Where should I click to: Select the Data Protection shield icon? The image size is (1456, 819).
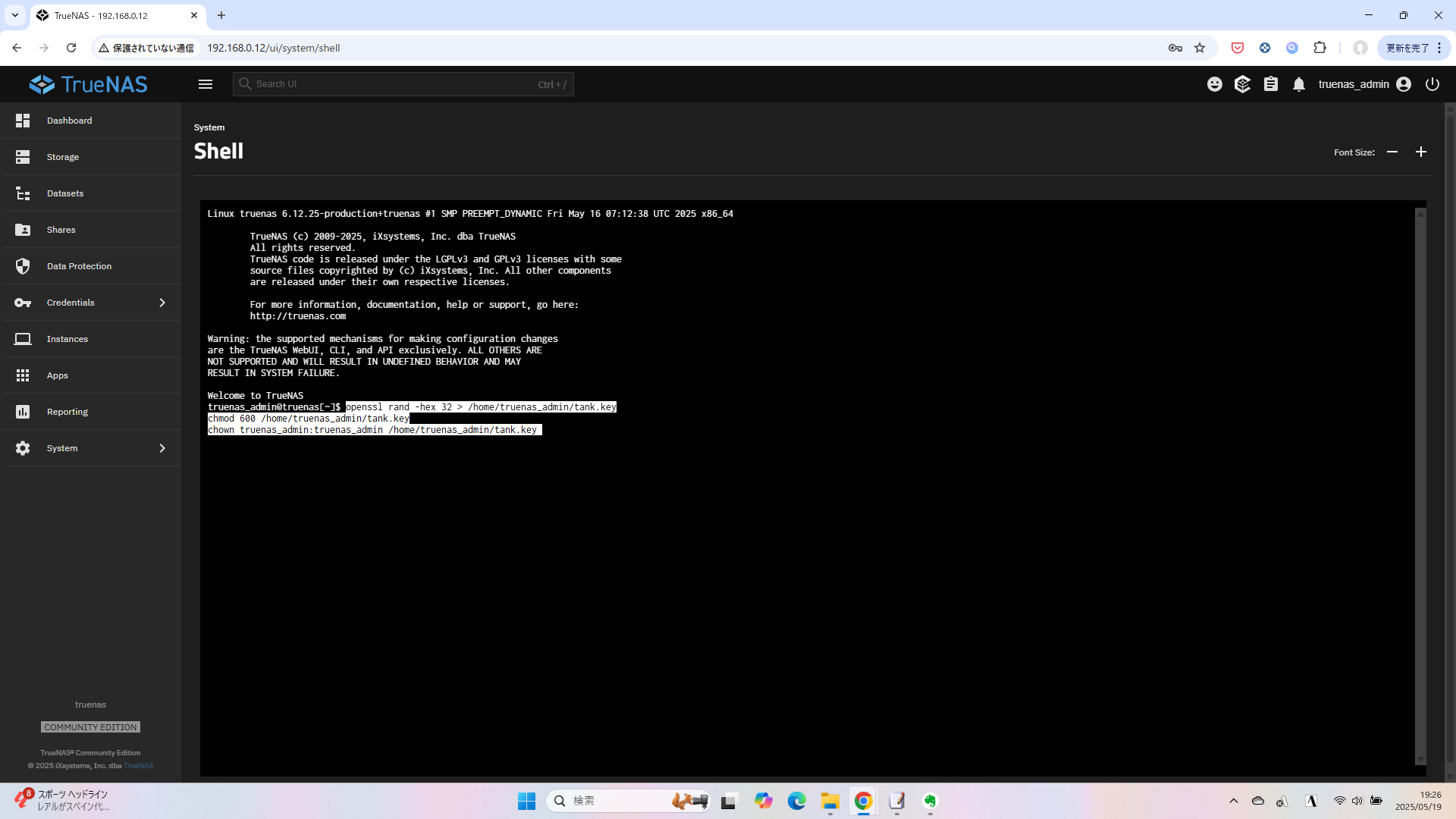click(23, 266)
